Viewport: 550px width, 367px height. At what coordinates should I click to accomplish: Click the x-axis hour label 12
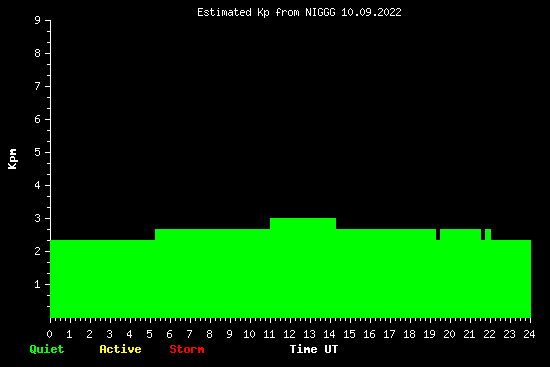pos(289,334)
